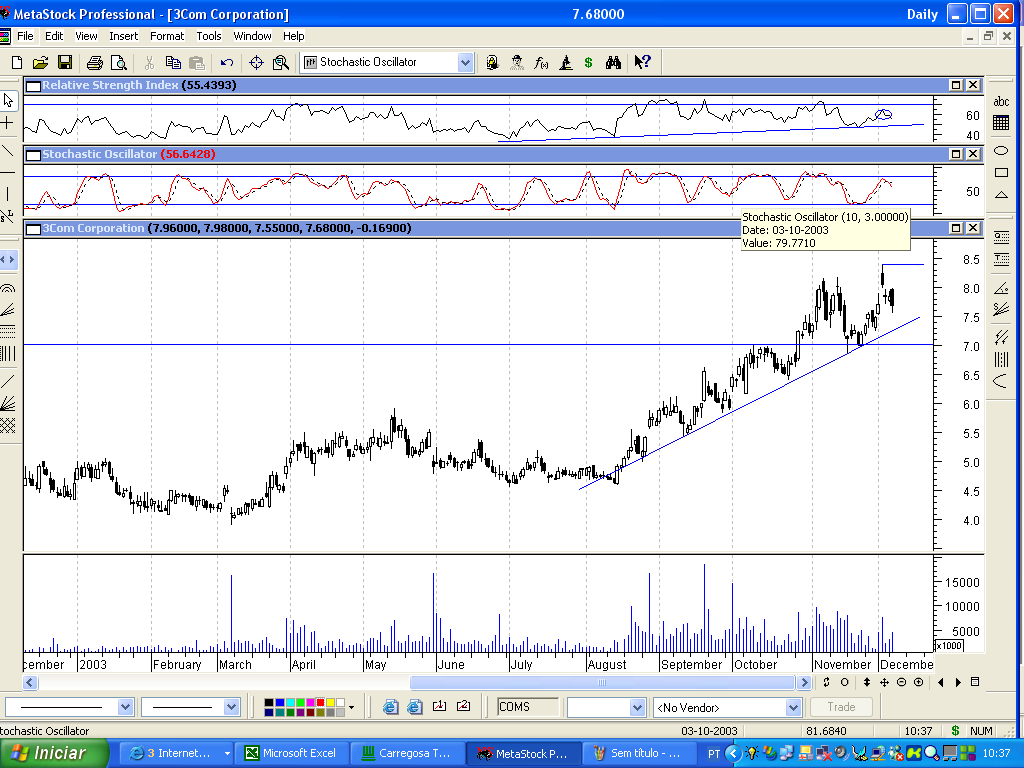The width and height of the screenshot is (1024, 768).
Task: Click the Trade button
Action: coord(841,707)
